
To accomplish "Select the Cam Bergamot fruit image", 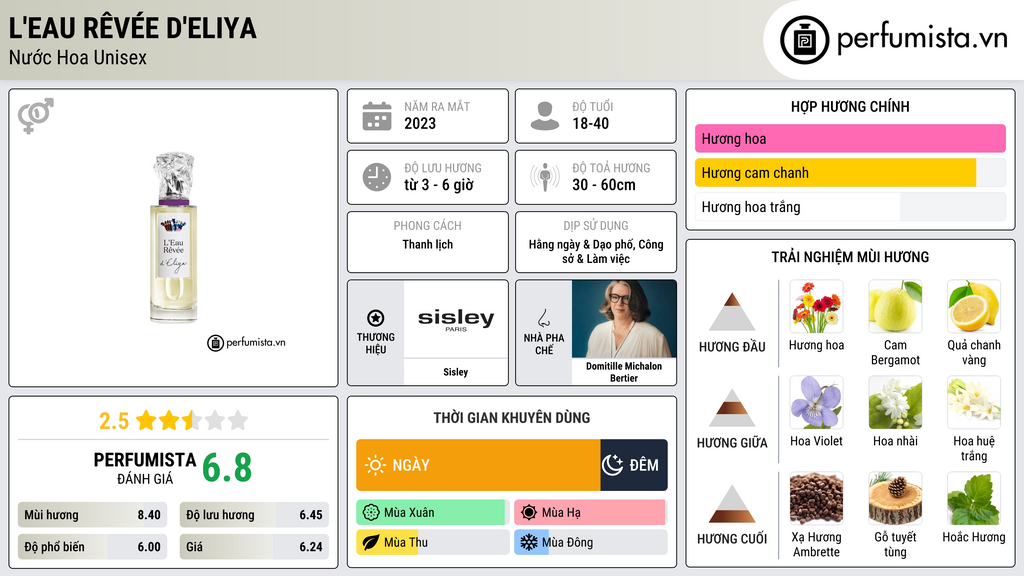I will pyautogui.click(x=895, y=306).
